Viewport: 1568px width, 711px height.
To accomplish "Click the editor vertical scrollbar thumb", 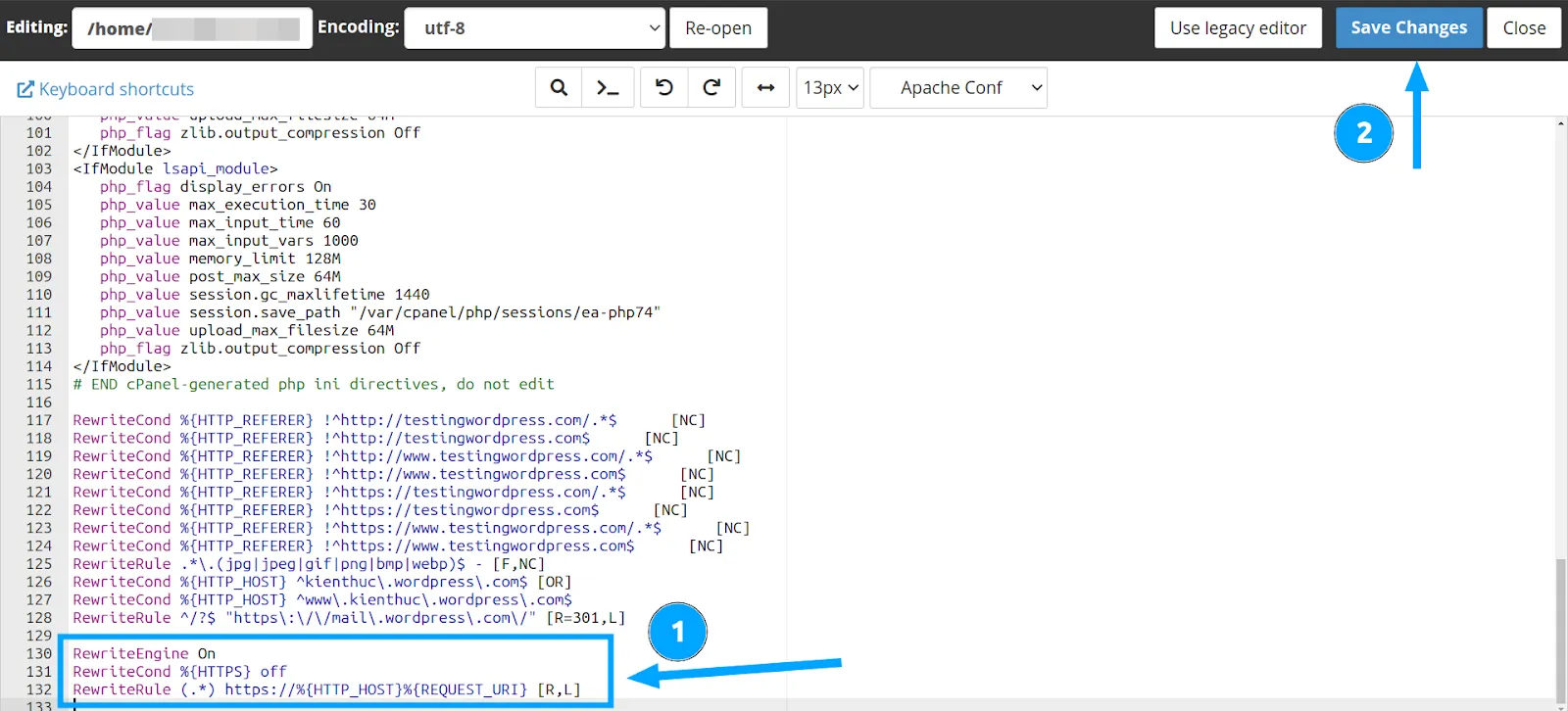I will click(1560, 632).
